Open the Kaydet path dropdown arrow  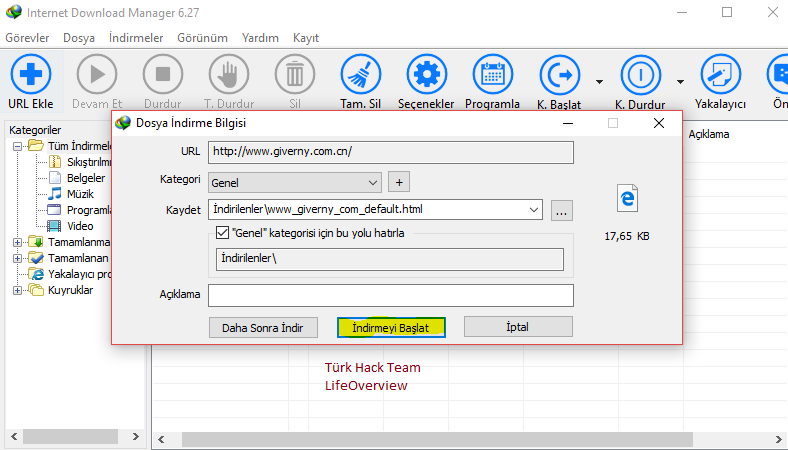click(534, 210)
